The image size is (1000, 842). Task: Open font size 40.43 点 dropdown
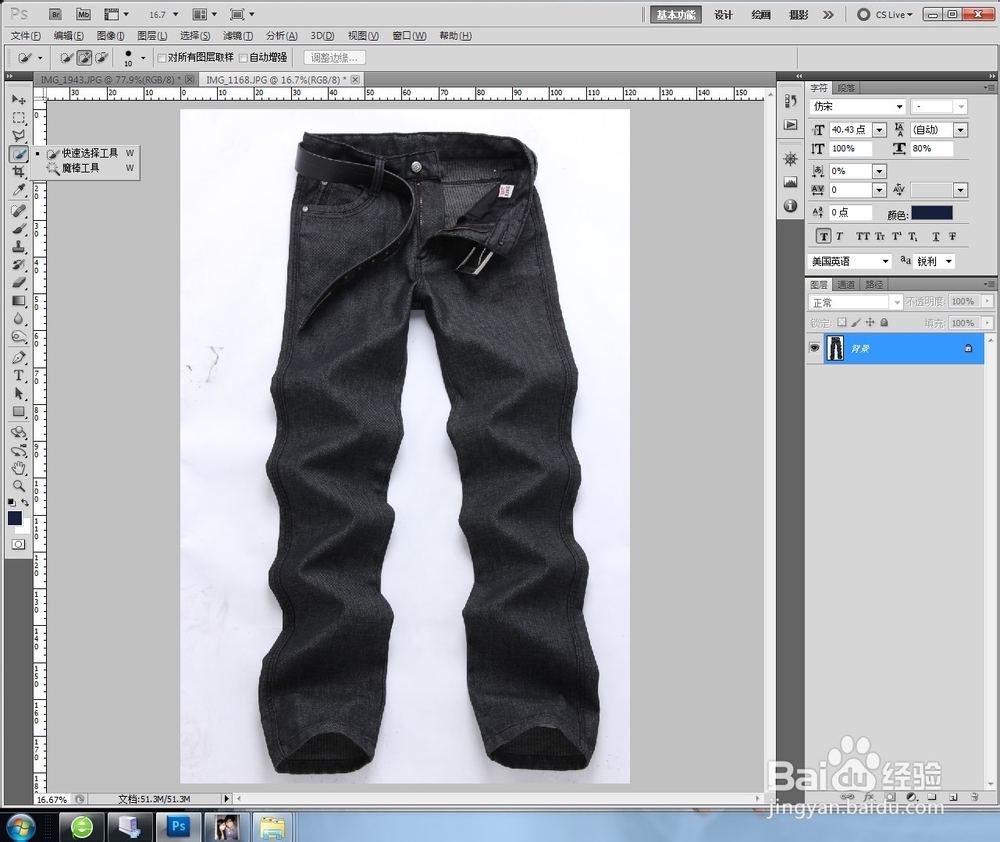pyautogui.click(x=879, y=130)
